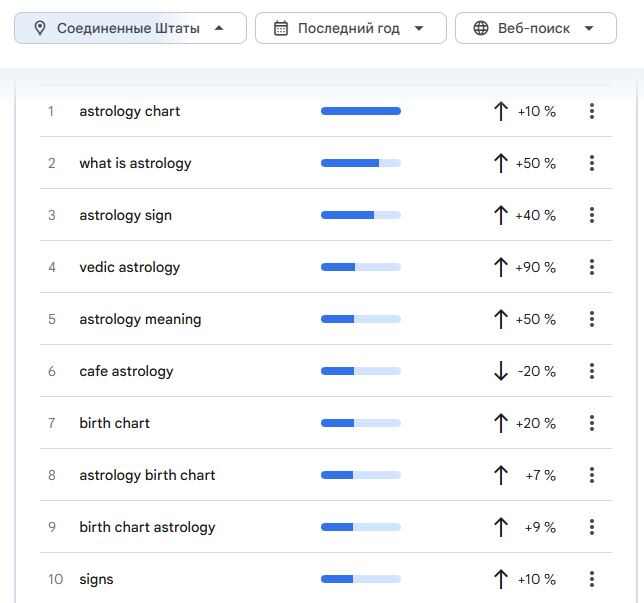
Task: Expand the Последний год time range dropdown
Action: (351, 28)
